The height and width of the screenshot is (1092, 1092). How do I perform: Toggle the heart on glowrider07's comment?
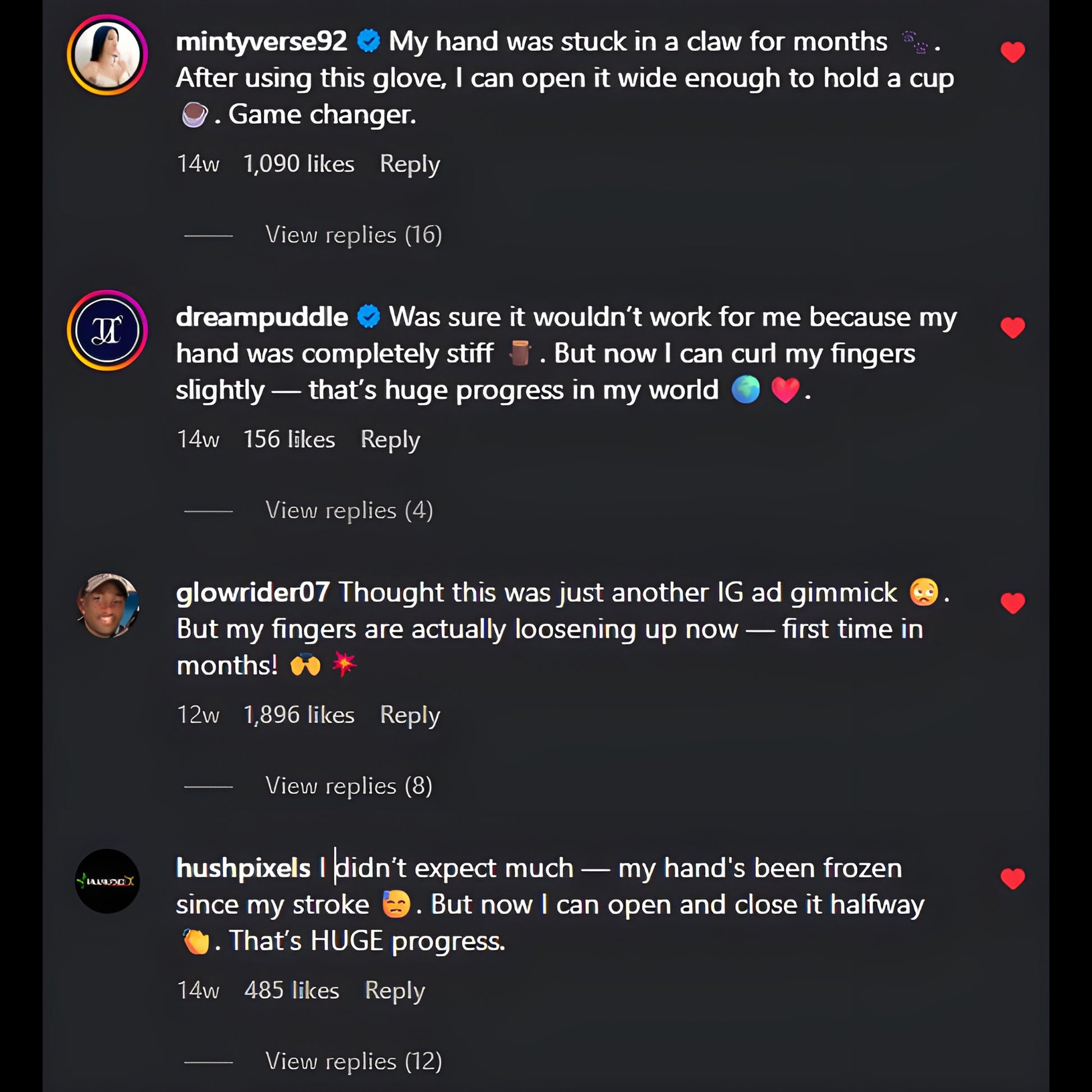1012,603
